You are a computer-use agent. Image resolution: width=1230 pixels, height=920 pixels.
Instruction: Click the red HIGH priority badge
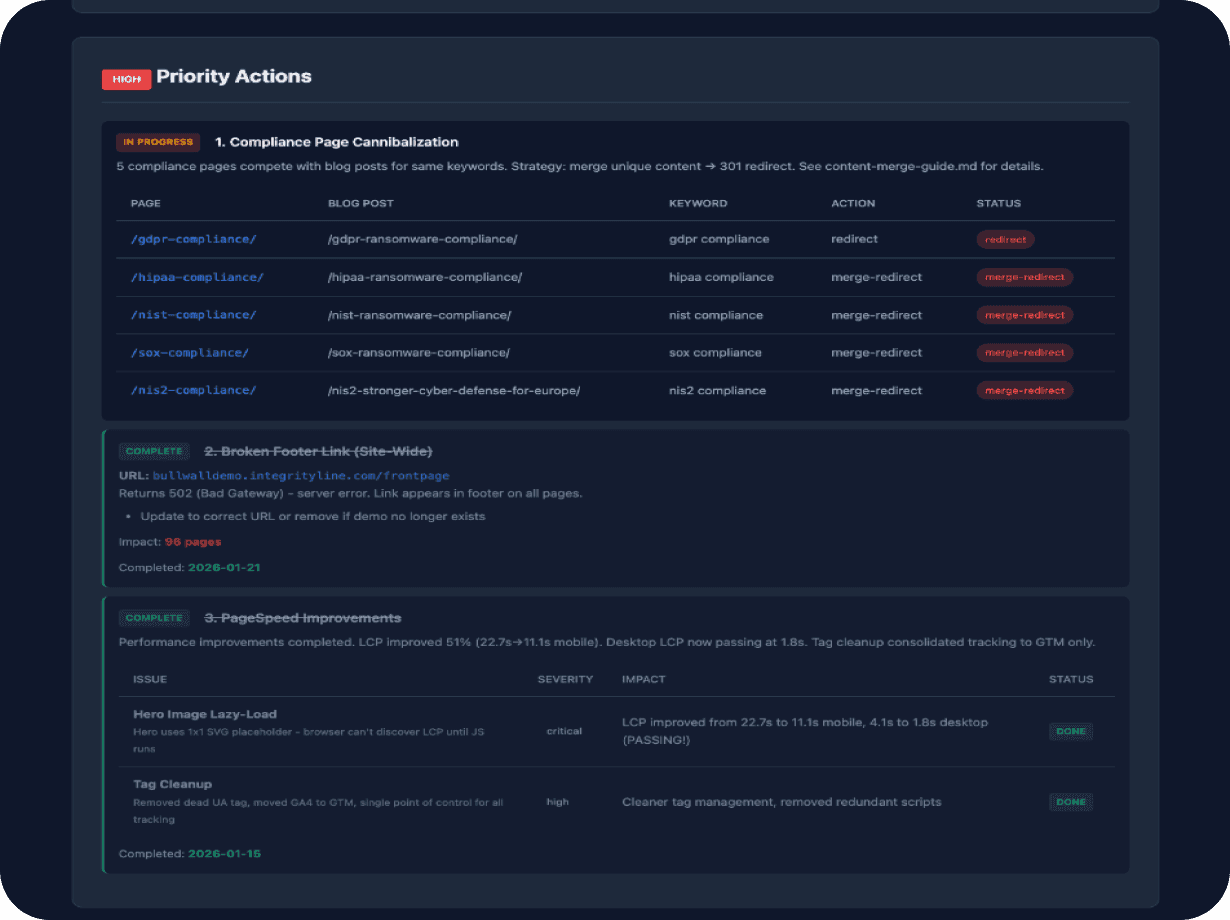[x=126, y=79]
